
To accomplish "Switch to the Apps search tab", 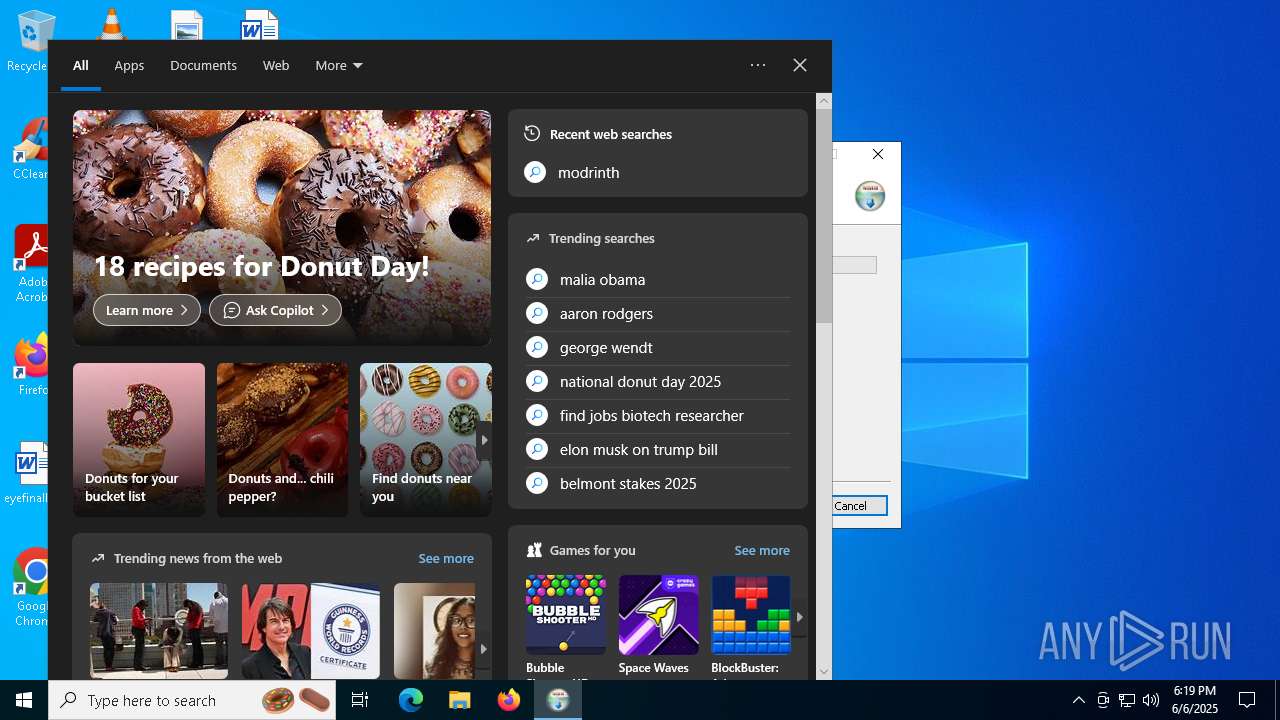I will [x=129, y=65].
